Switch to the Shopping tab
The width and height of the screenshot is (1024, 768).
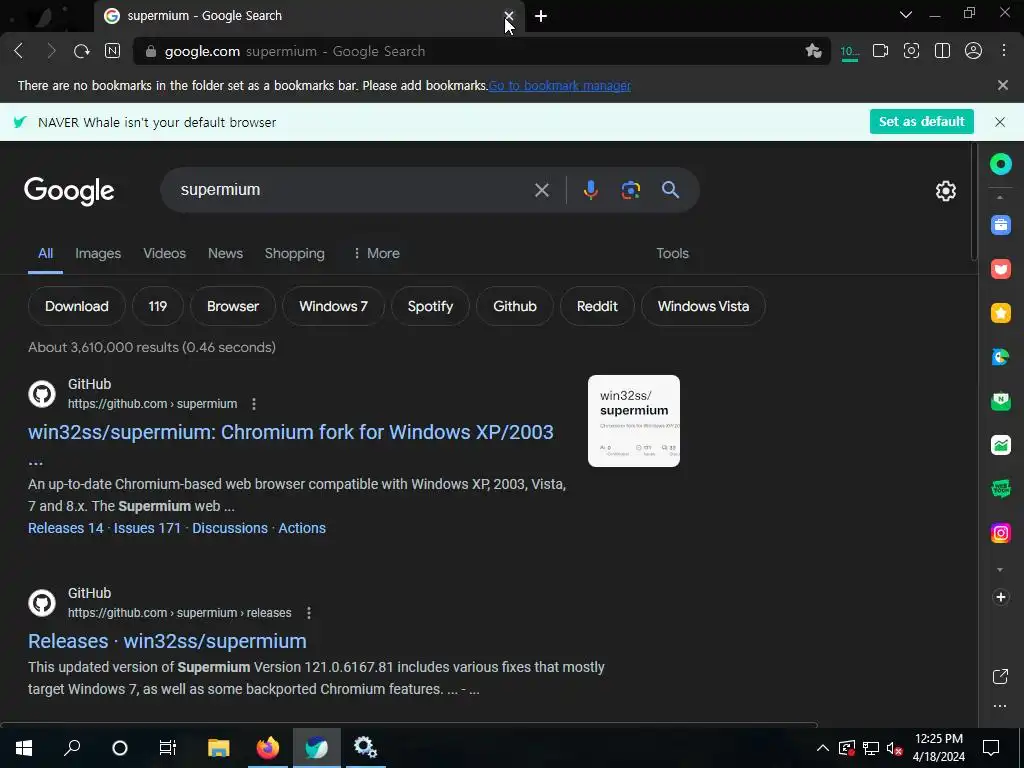(x=295, y=253)
